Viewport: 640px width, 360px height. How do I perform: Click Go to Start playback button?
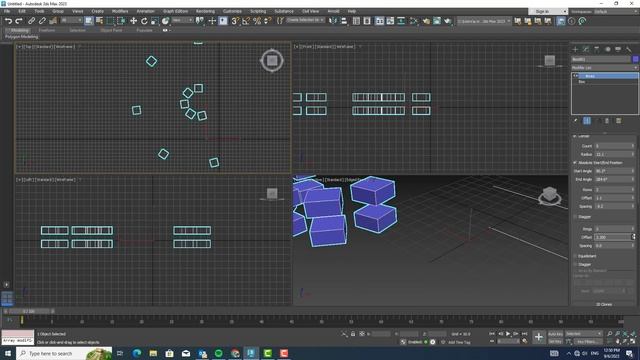492,334
